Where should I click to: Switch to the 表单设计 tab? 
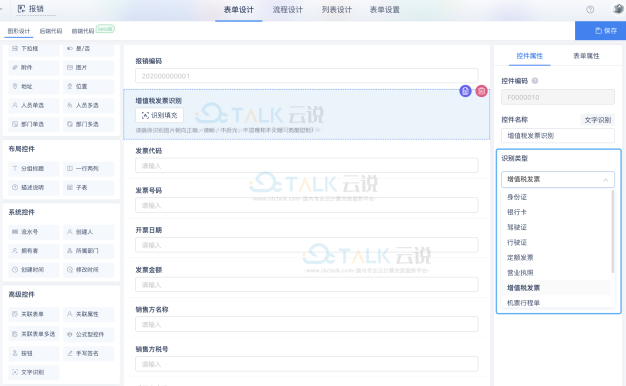pyautogui.click(x=238, y=10)
